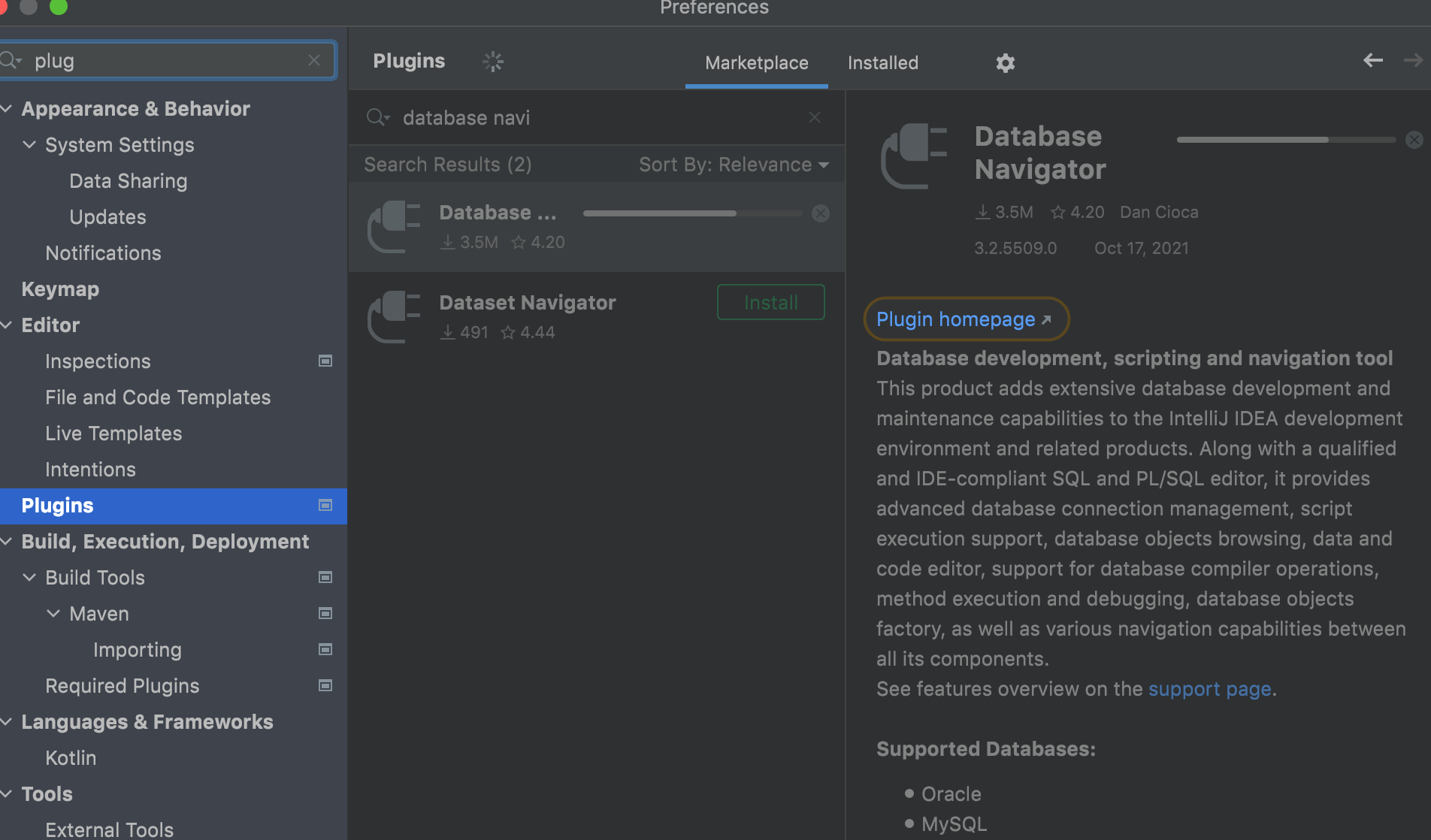Click the Database Navigator plug icon in list
This screenshot has height=840, width=1431.
pos(394,226)
